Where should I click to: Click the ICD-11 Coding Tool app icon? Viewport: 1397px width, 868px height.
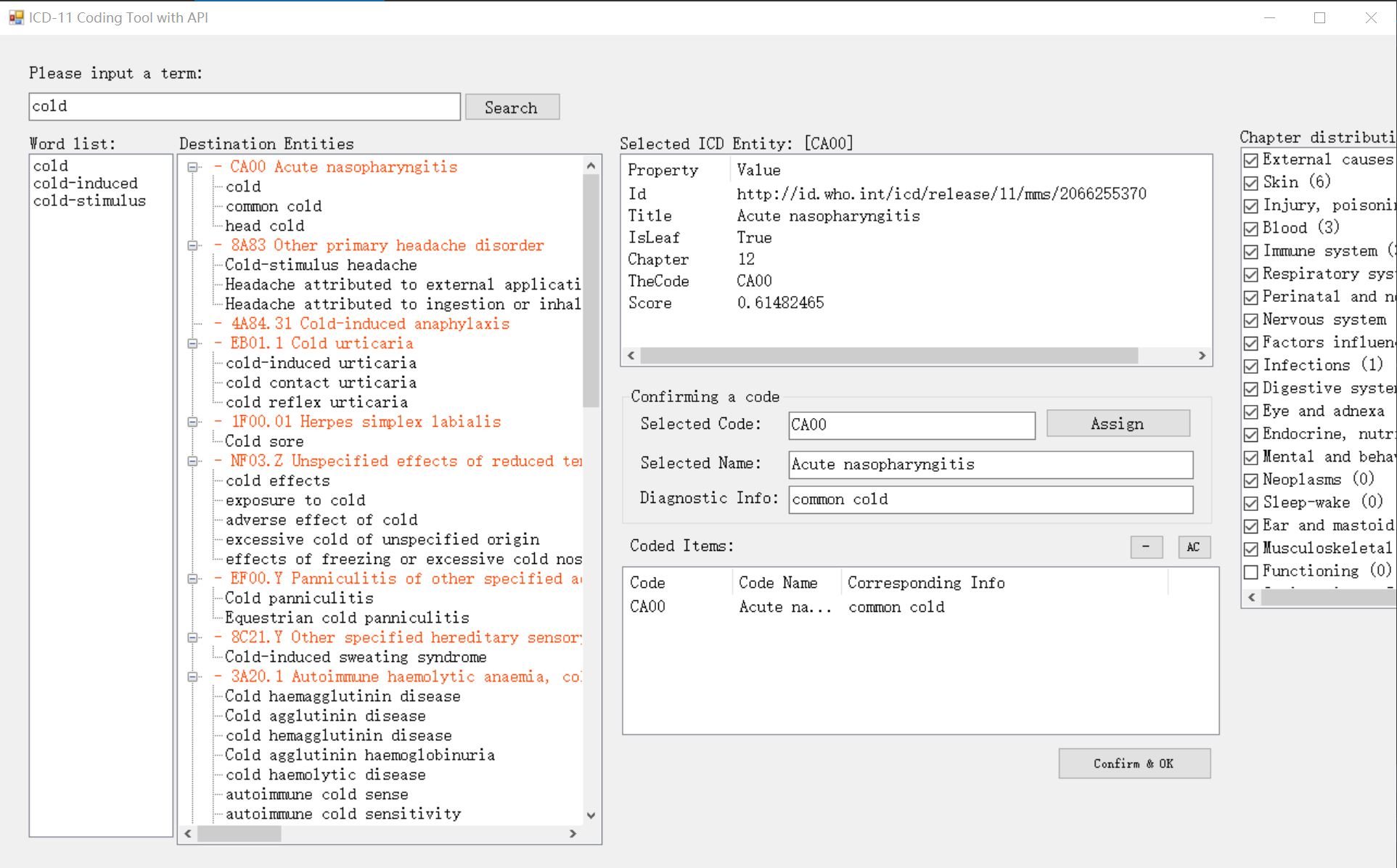[16, 17]
